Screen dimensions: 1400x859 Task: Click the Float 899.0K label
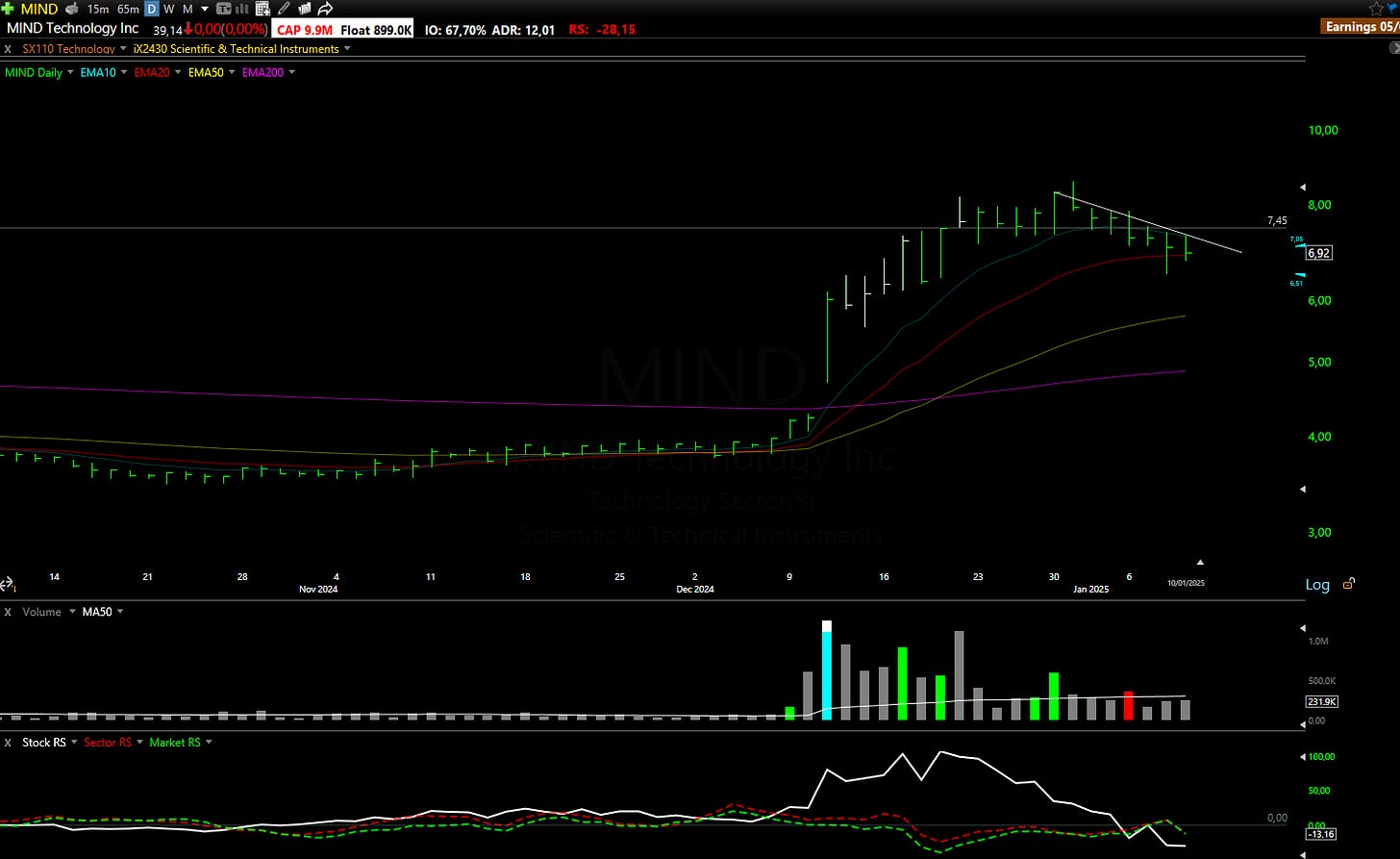[376, 30]
